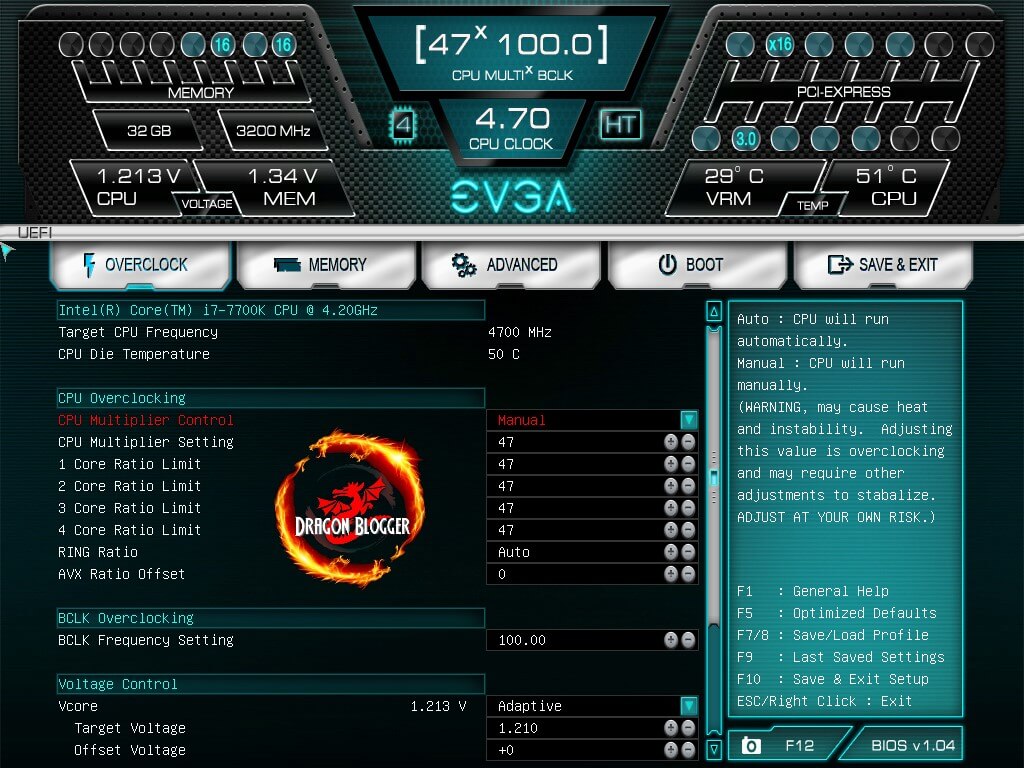Go to the Boot tab
Image resolution: width=1024 pixels, height=768 pixels.
690,265
